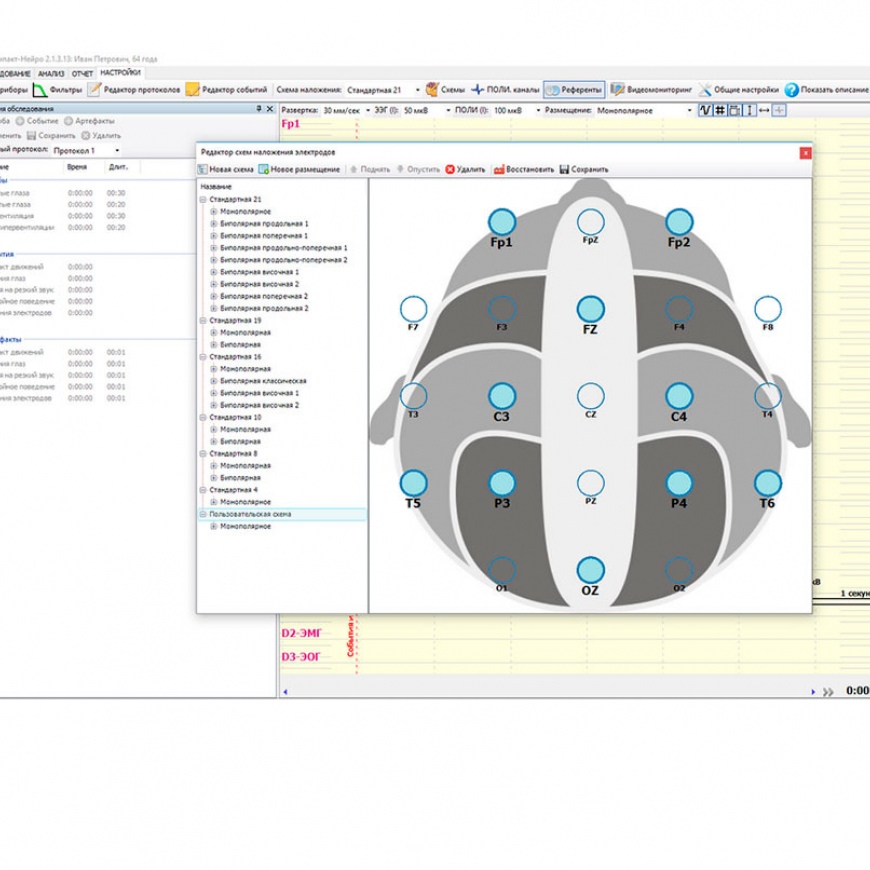Pin the examination side panel
This screenshot has height=870, width=870.
tap(259, 109)
